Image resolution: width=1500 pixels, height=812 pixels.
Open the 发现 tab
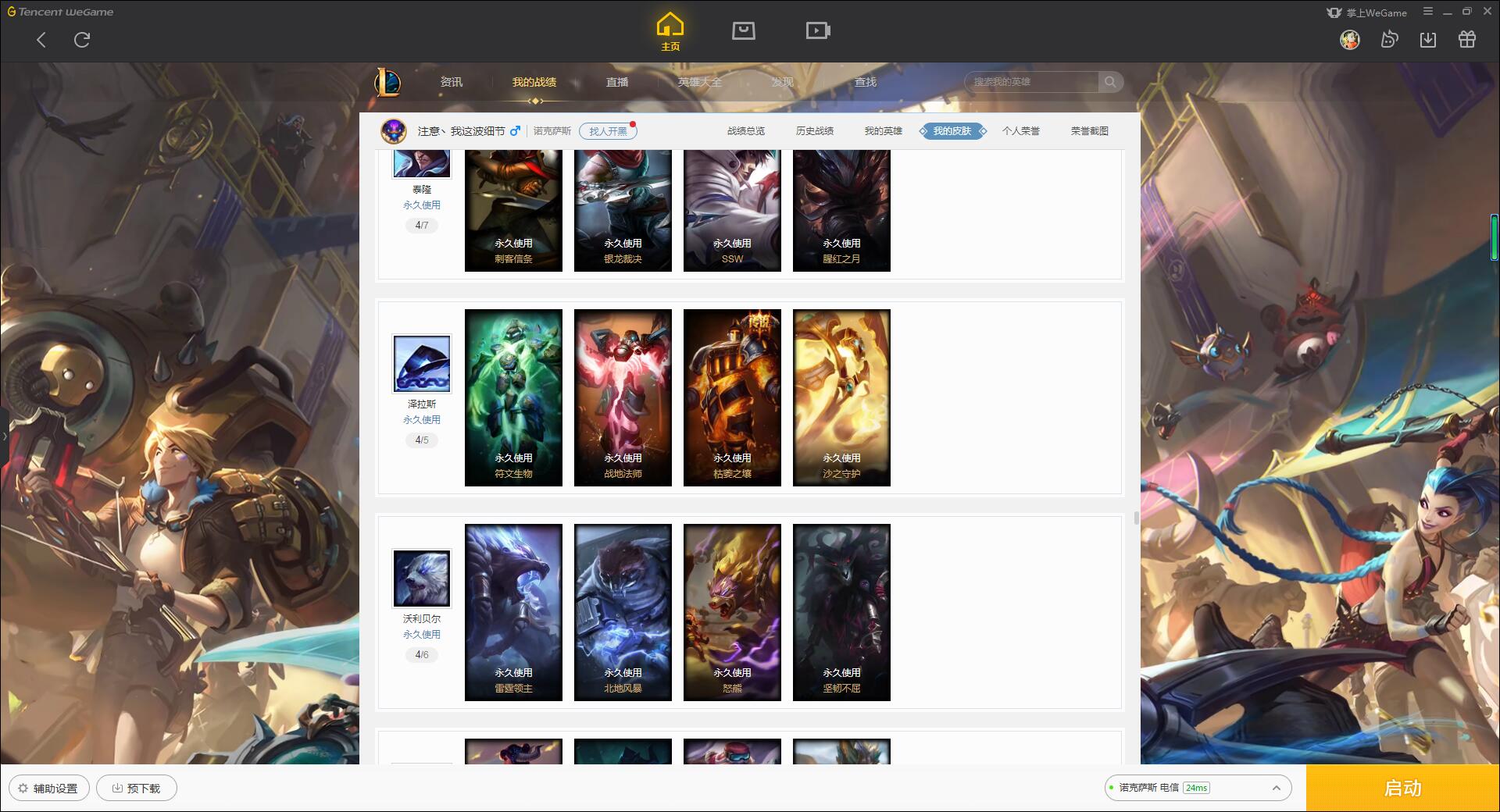pyautogui.click(x=783, y=82)
